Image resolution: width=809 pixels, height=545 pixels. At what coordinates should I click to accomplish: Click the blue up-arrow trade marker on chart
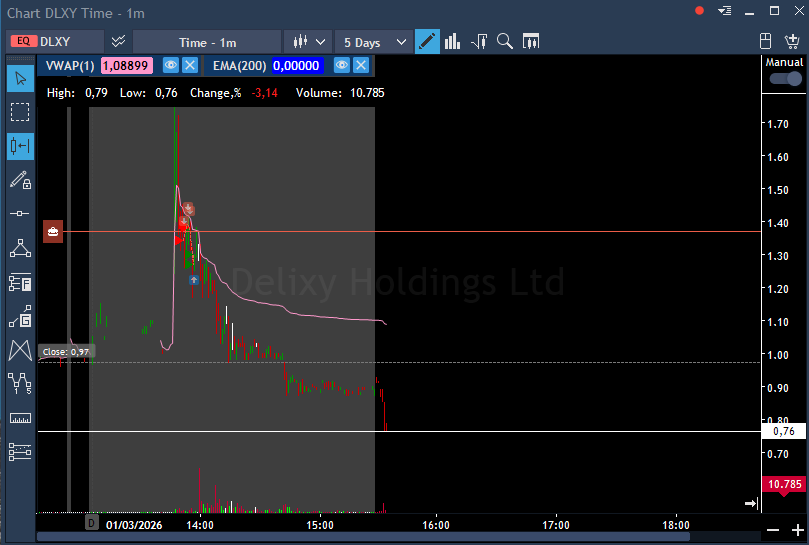[x=193, y=280]
